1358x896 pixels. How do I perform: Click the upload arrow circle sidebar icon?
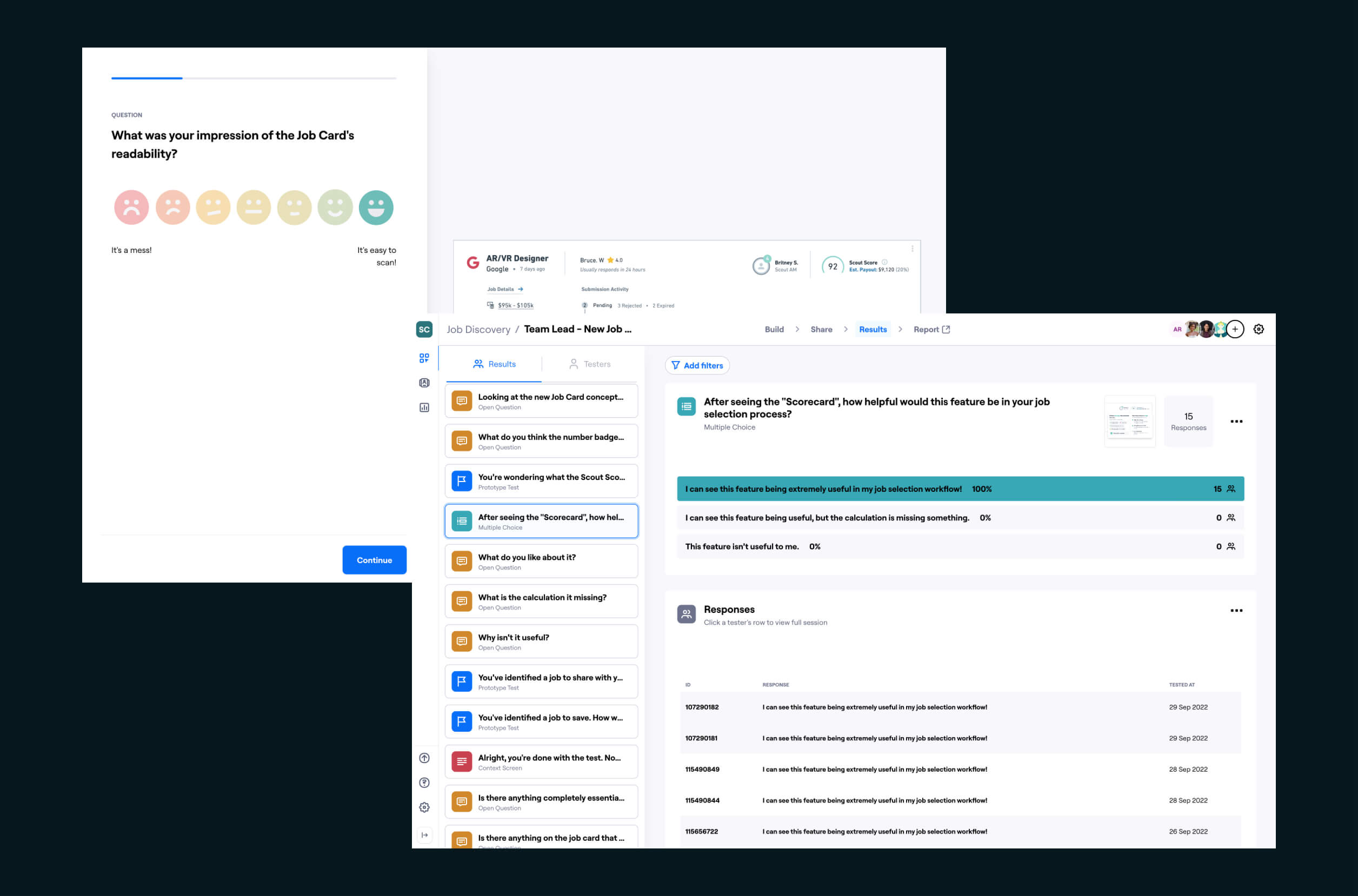point(423,758)
